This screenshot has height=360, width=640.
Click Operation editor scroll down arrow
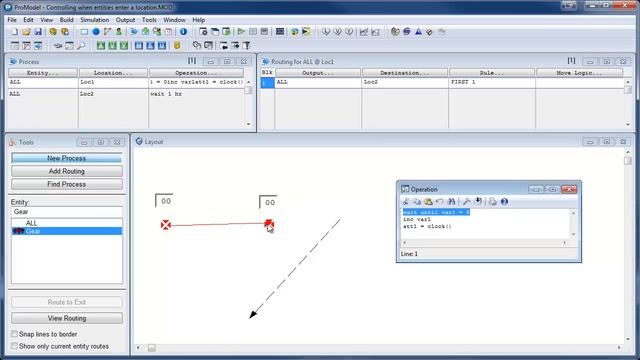point(573,234)
